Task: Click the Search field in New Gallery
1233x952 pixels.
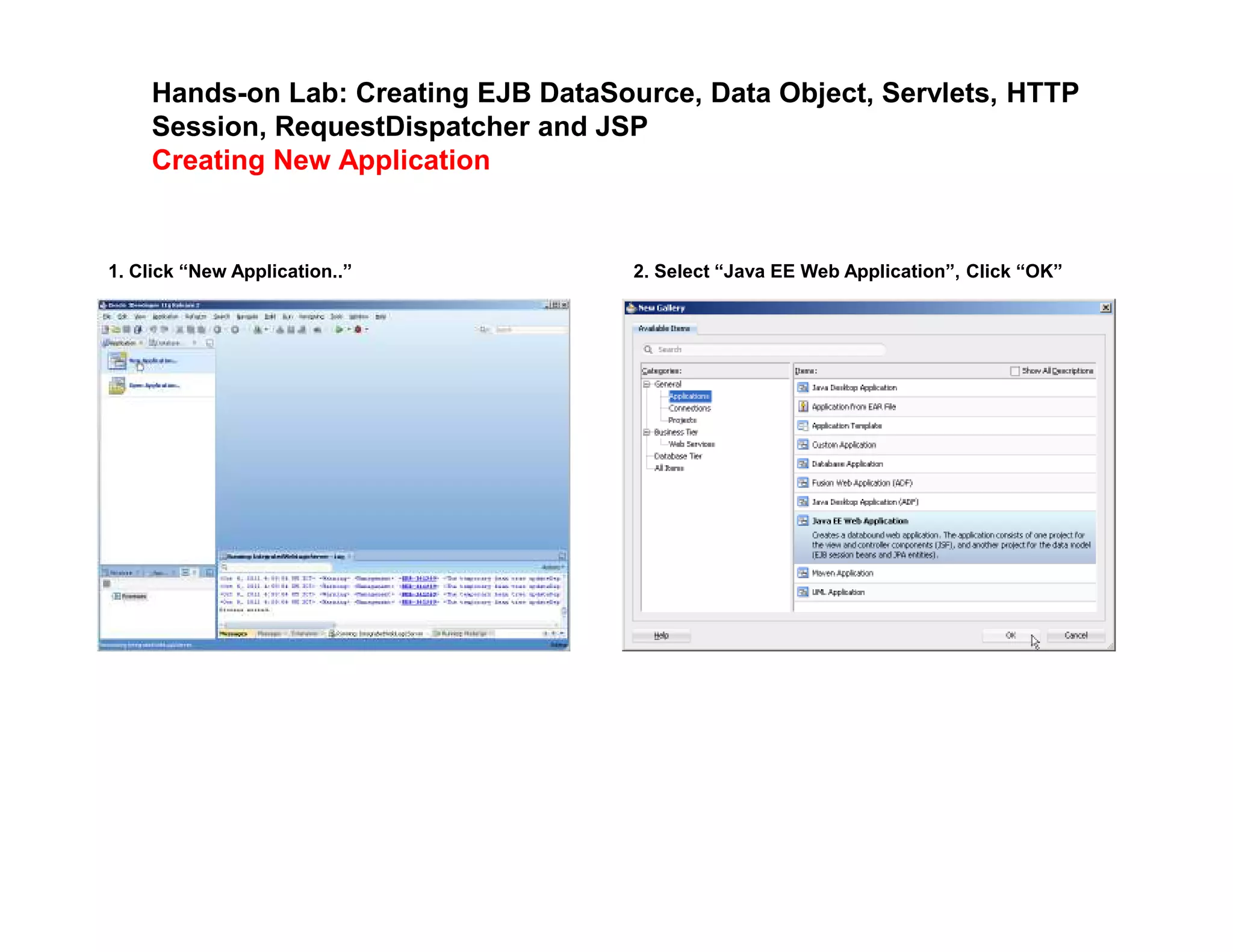Action: 765,350
